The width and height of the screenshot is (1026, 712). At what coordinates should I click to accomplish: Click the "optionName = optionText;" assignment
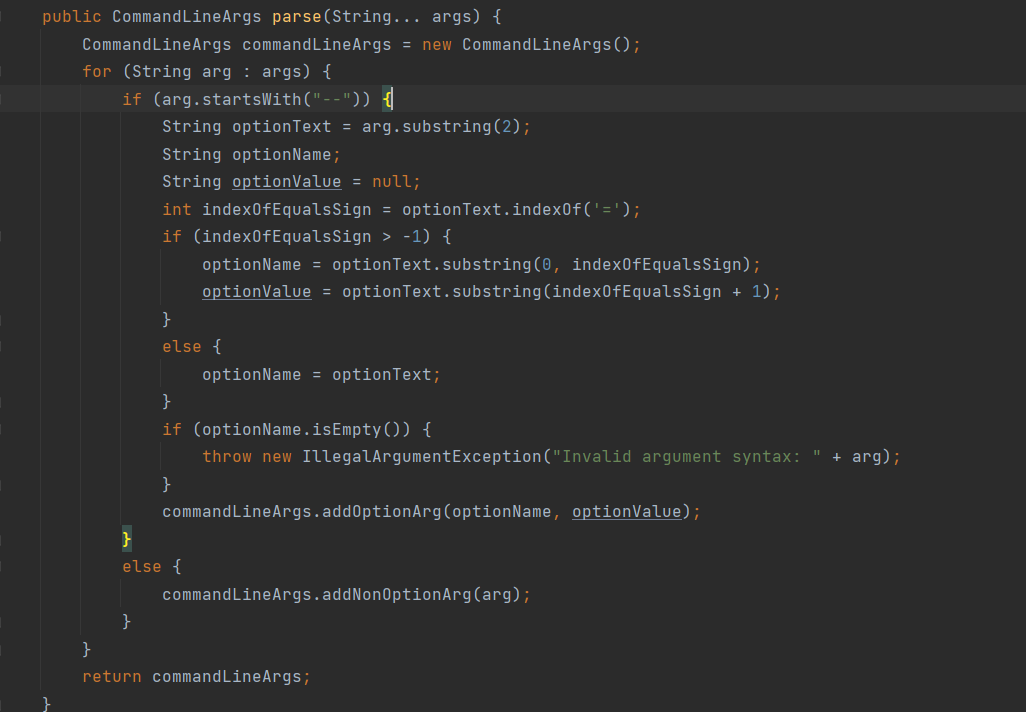click(x=321, y=374)
